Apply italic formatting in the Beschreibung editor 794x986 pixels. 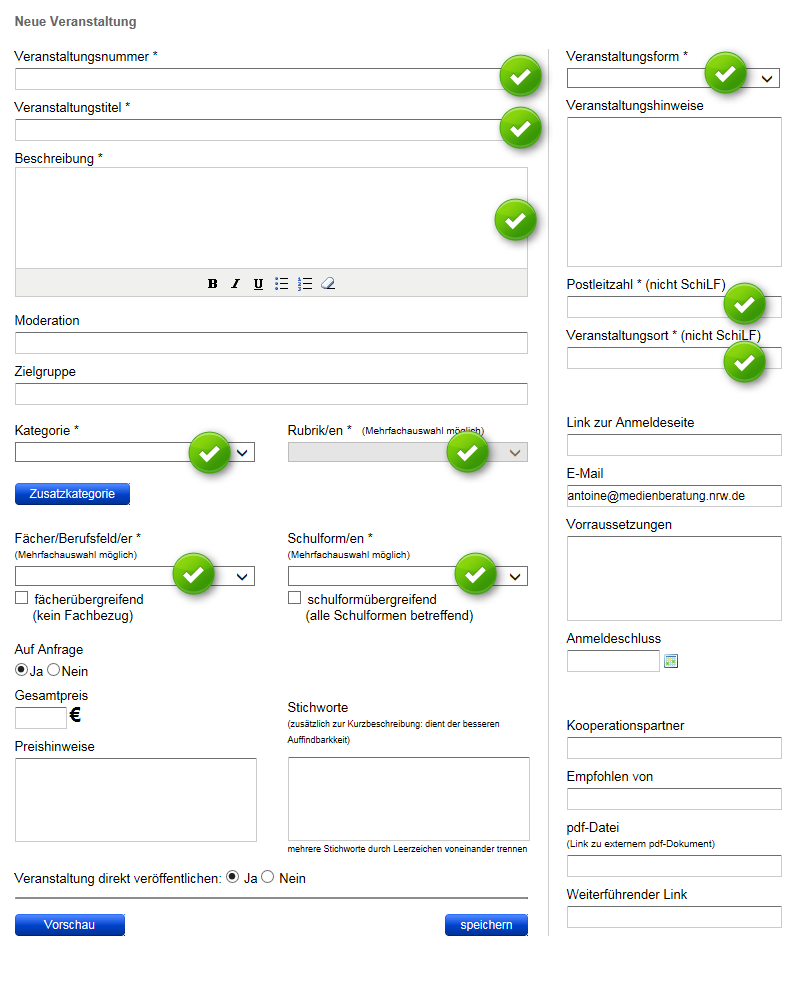point(235,283)
